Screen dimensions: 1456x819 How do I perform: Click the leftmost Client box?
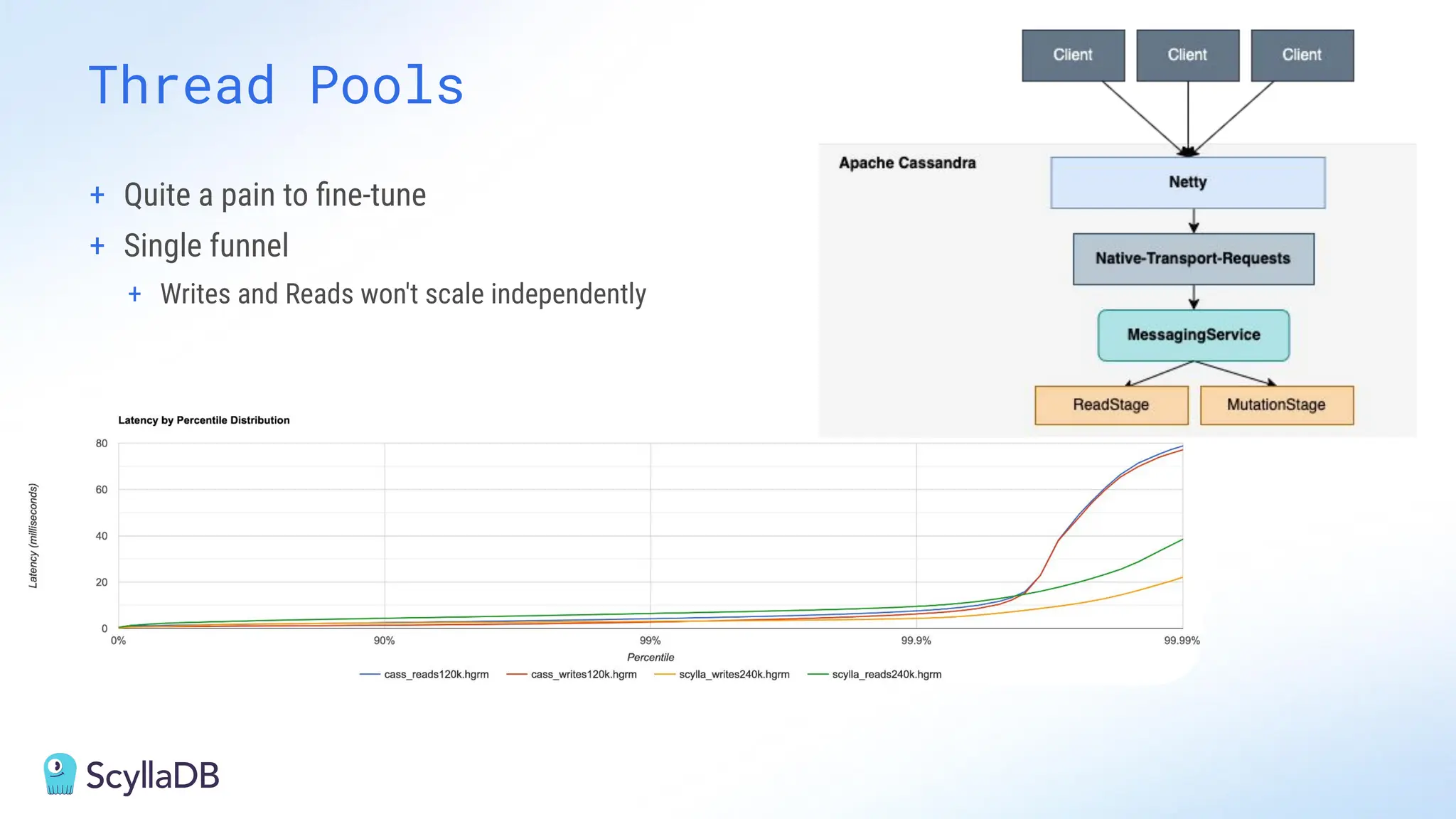tap(1073, 55)
